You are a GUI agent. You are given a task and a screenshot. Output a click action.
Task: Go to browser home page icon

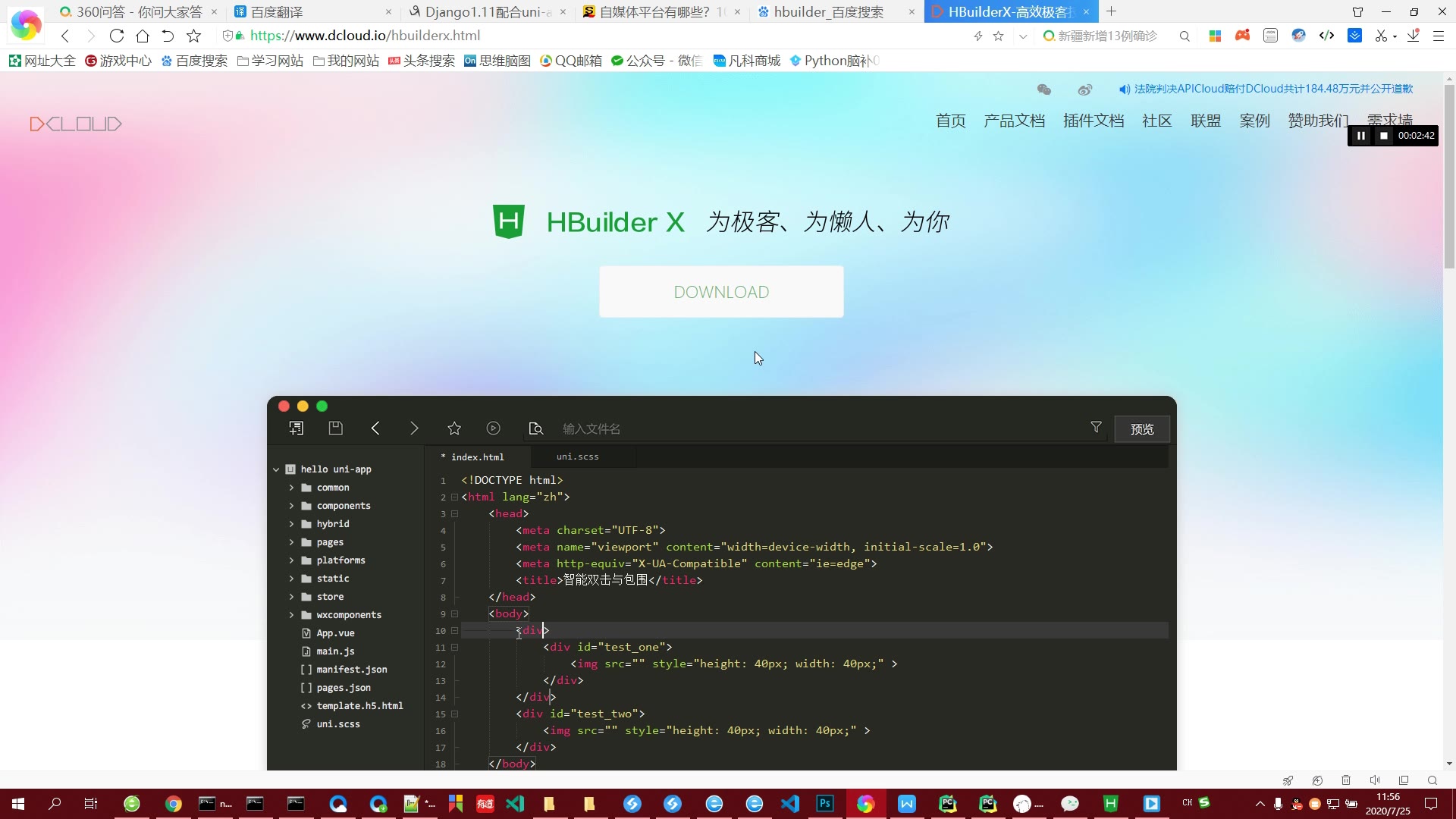point(142,36)
